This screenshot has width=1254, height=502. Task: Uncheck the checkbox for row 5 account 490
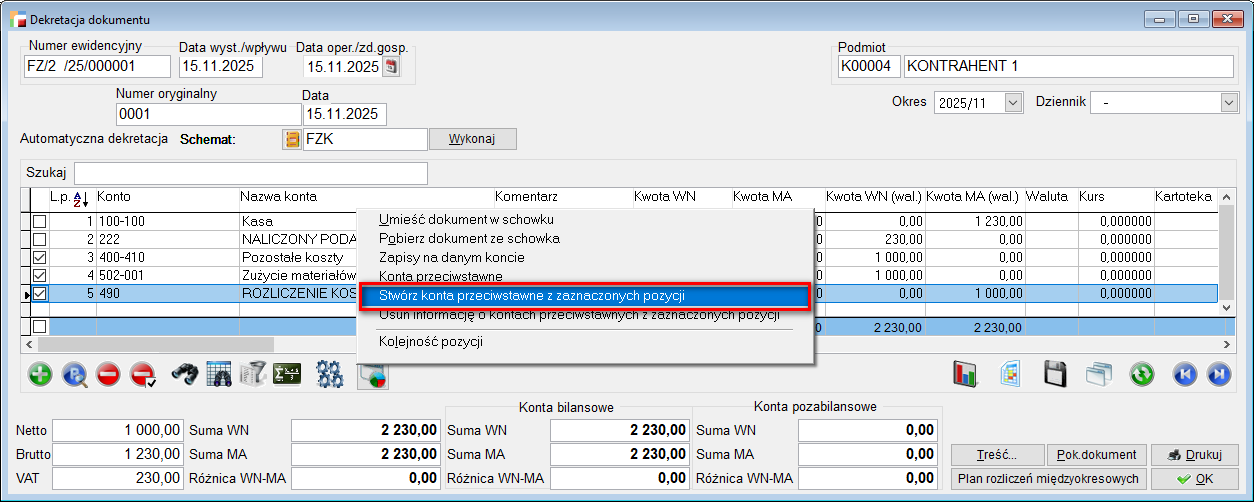(39, 294)
